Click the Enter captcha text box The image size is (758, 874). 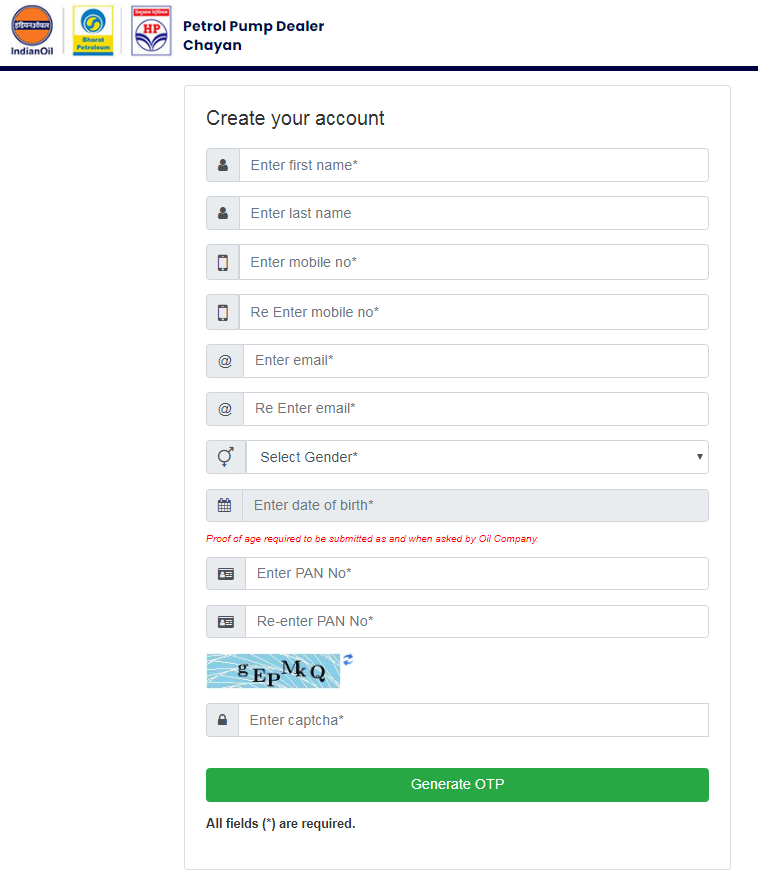coord(473,720)
